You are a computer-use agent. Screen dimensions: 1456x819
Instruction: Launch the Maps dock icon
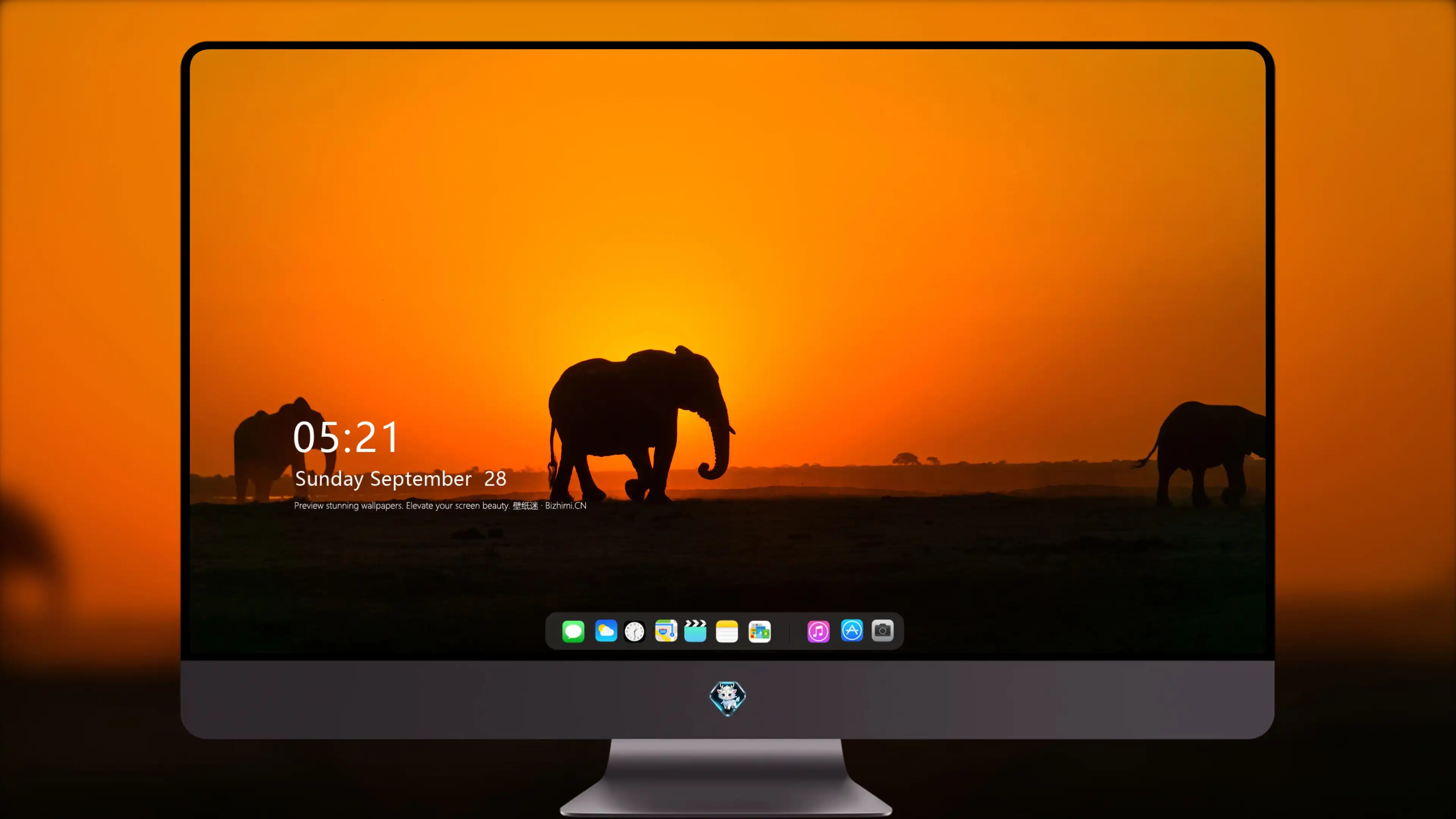coord(666,631)
